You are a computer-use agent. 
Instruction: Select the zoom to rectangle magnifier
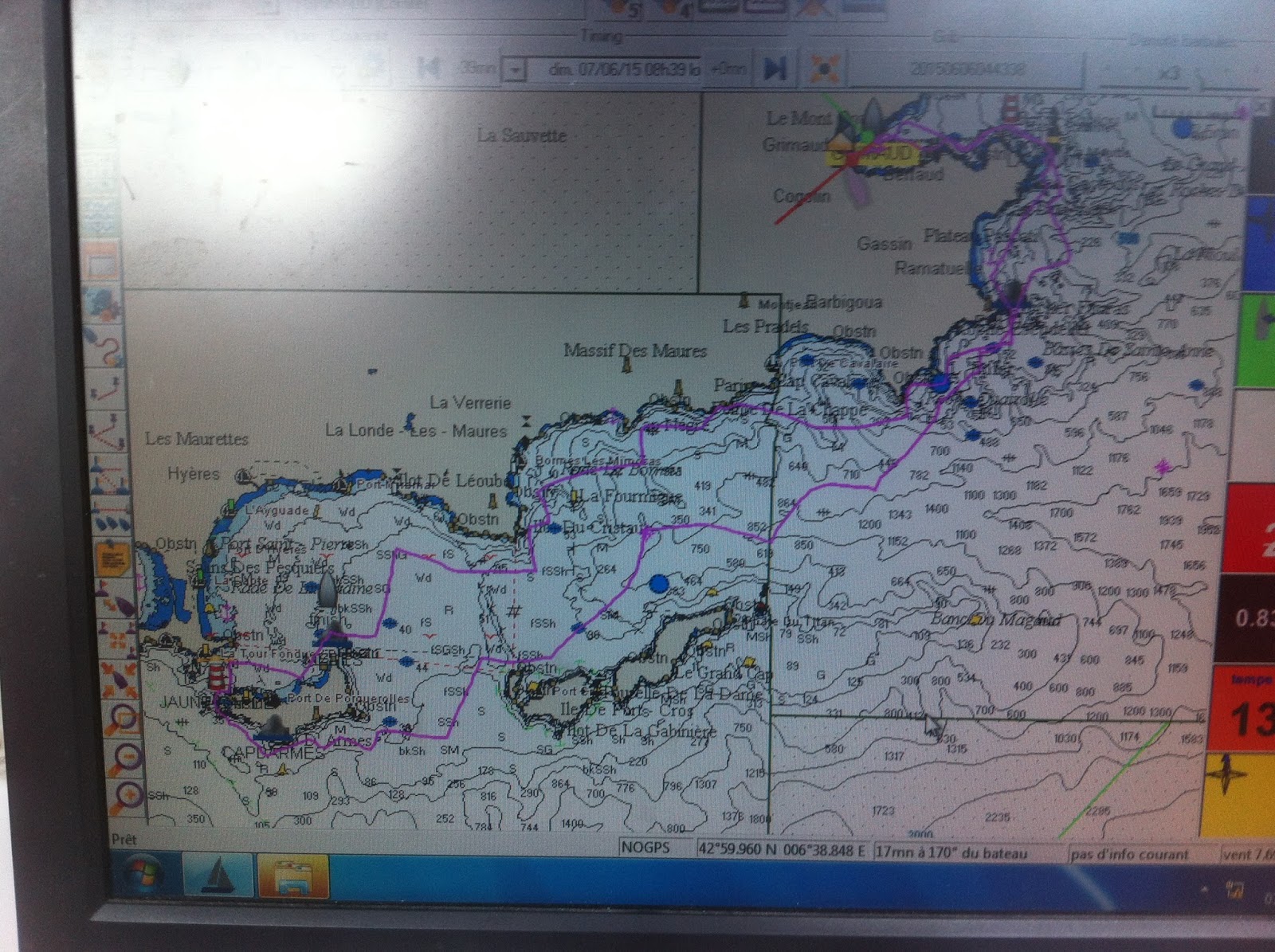(x=124, y=719)
